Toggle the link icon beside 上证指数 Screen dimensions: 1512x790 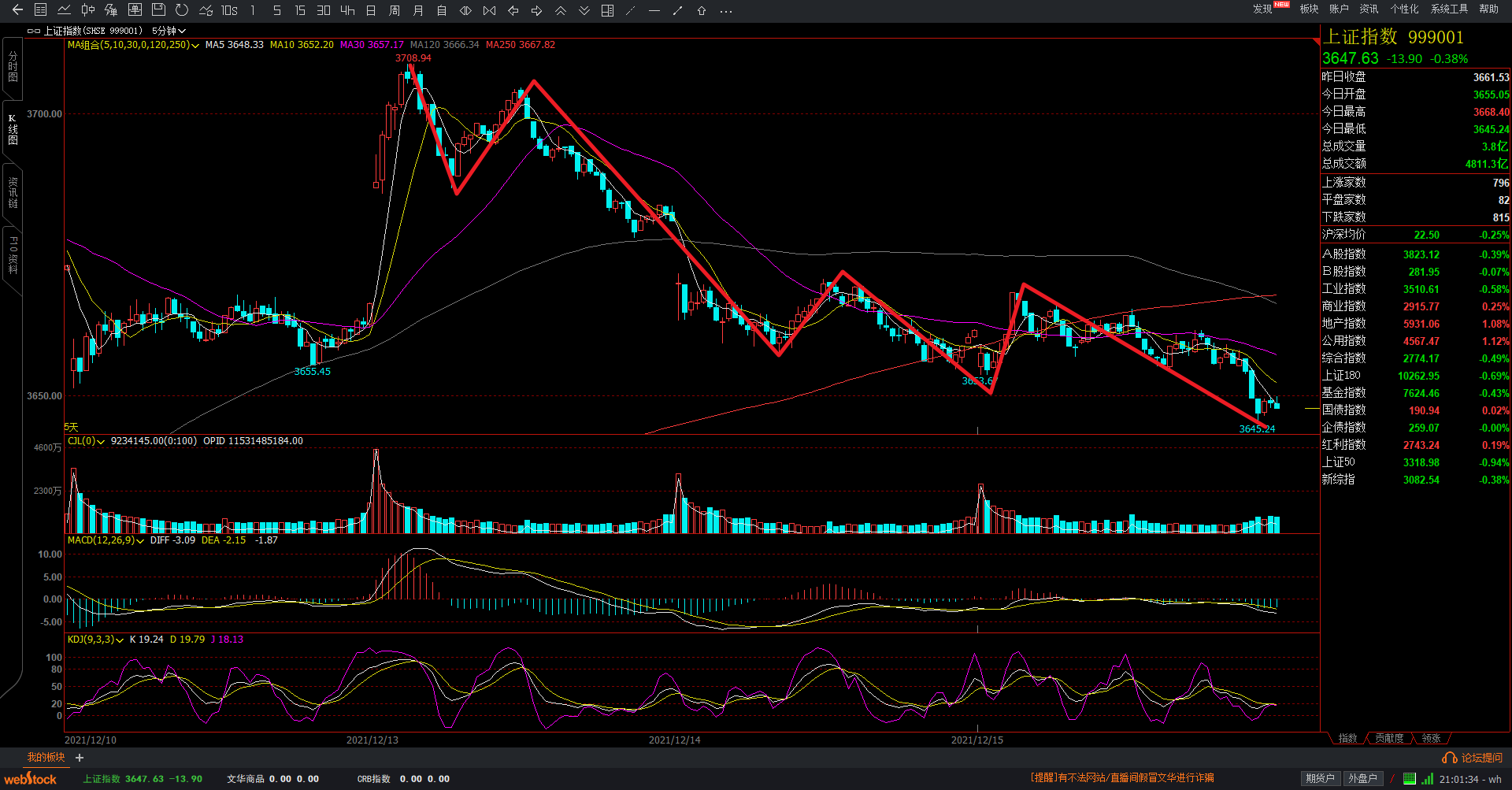pos(33,31)
